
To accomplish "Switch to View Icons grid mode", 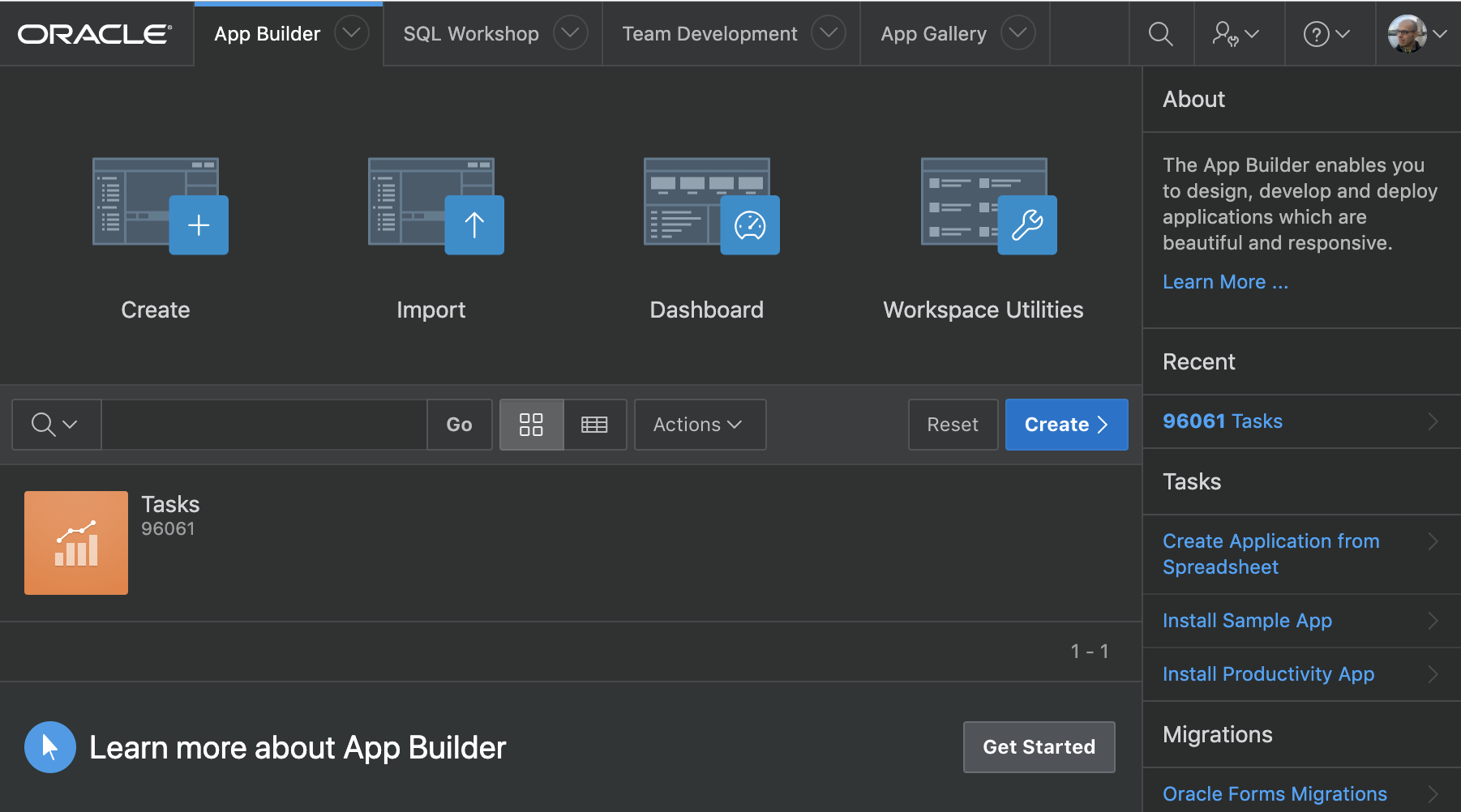I will [x=531, y=425].
